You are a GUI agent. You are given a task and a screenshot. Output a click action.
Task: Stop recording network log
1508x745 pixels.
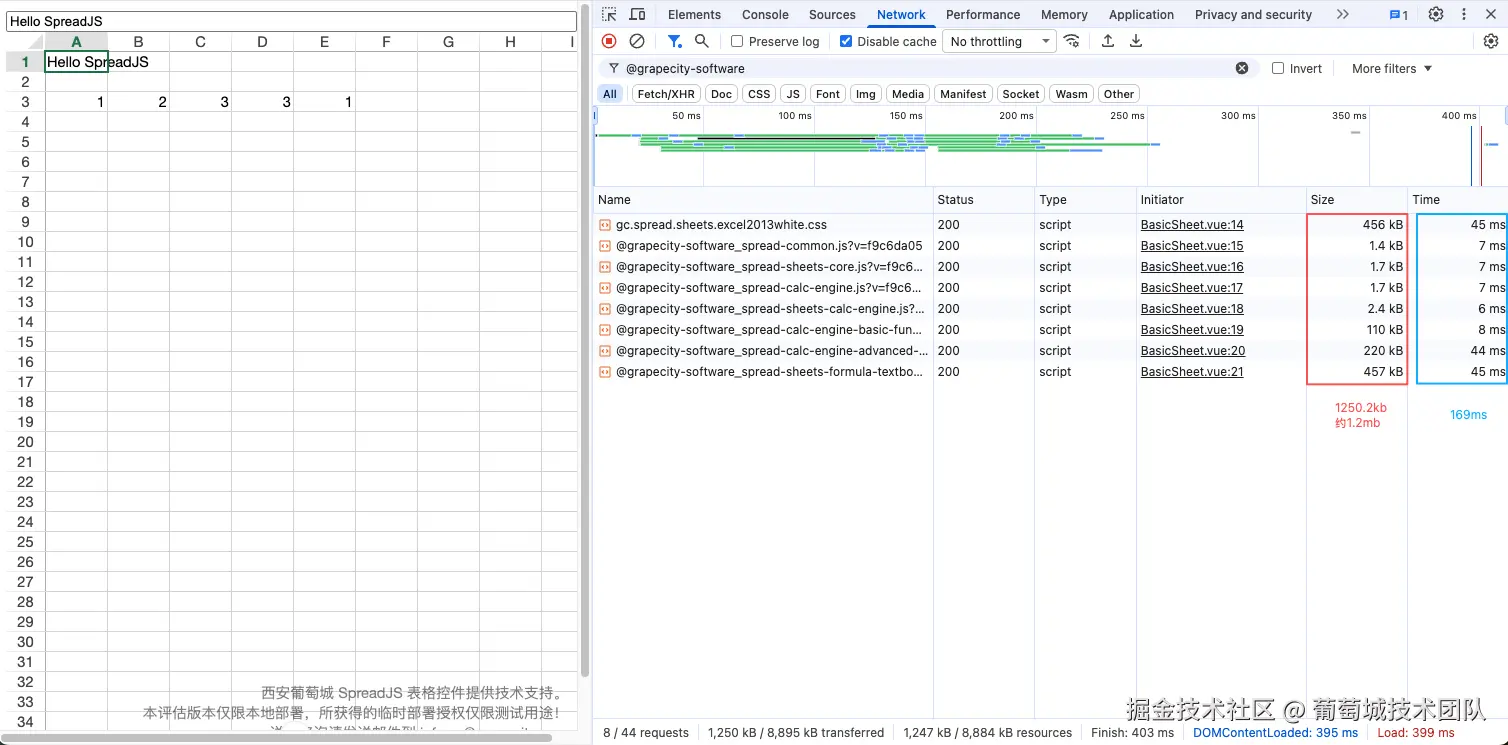point(609,41)
